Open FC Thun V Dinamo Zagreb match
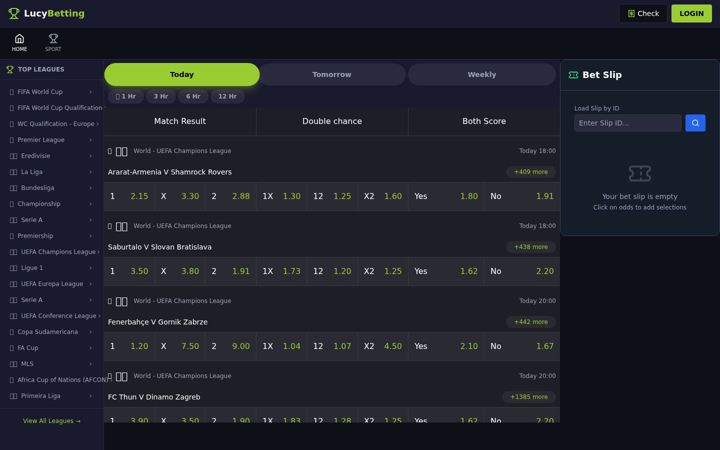Viewport: 720px width, 450px height. pos(154,397)
